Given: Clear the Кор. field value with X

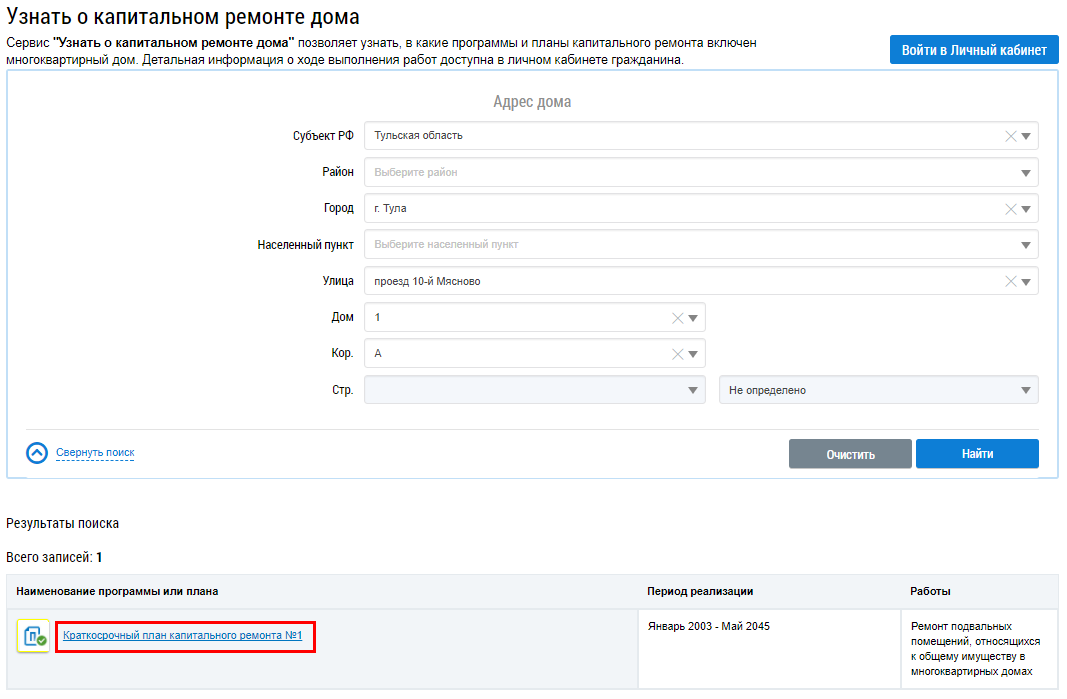Looking at the screenshot, I should [x=677, y=354].
